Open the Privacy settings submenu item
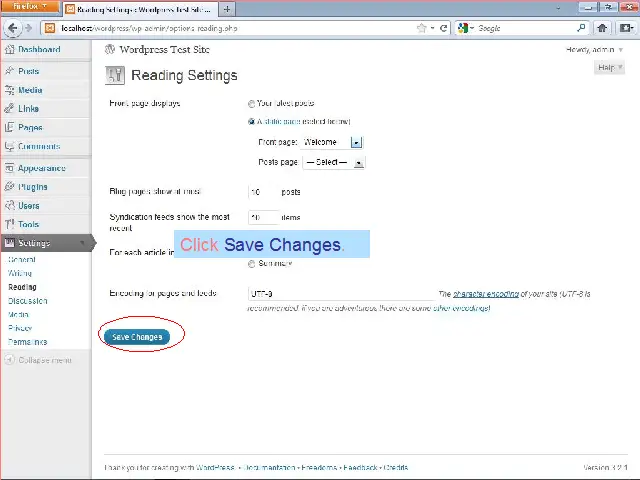The image size is (640, 480). click(20, 328)
